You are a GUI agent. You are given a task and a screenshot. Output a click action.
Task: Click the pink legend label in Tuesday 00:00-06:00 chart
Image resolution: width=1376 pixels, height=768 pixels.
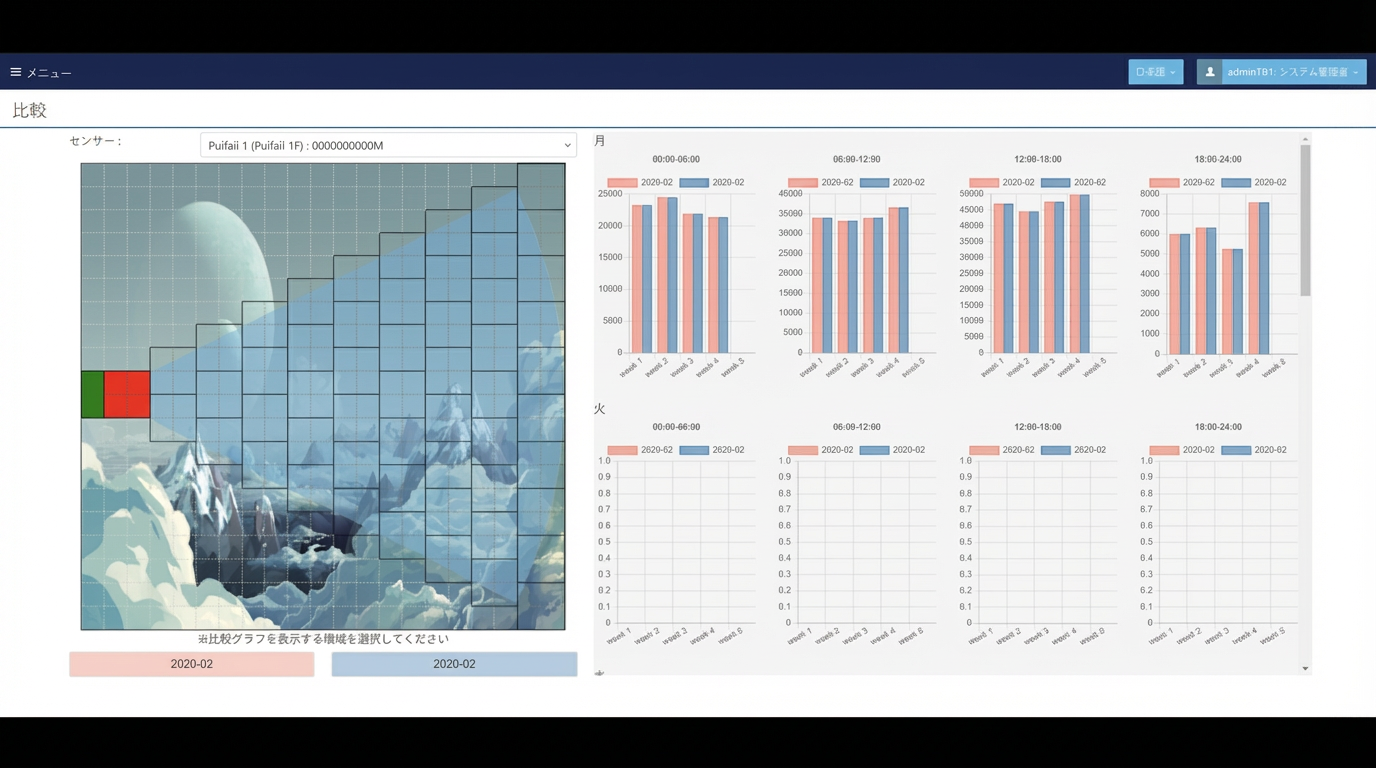(x=656, y=450)
